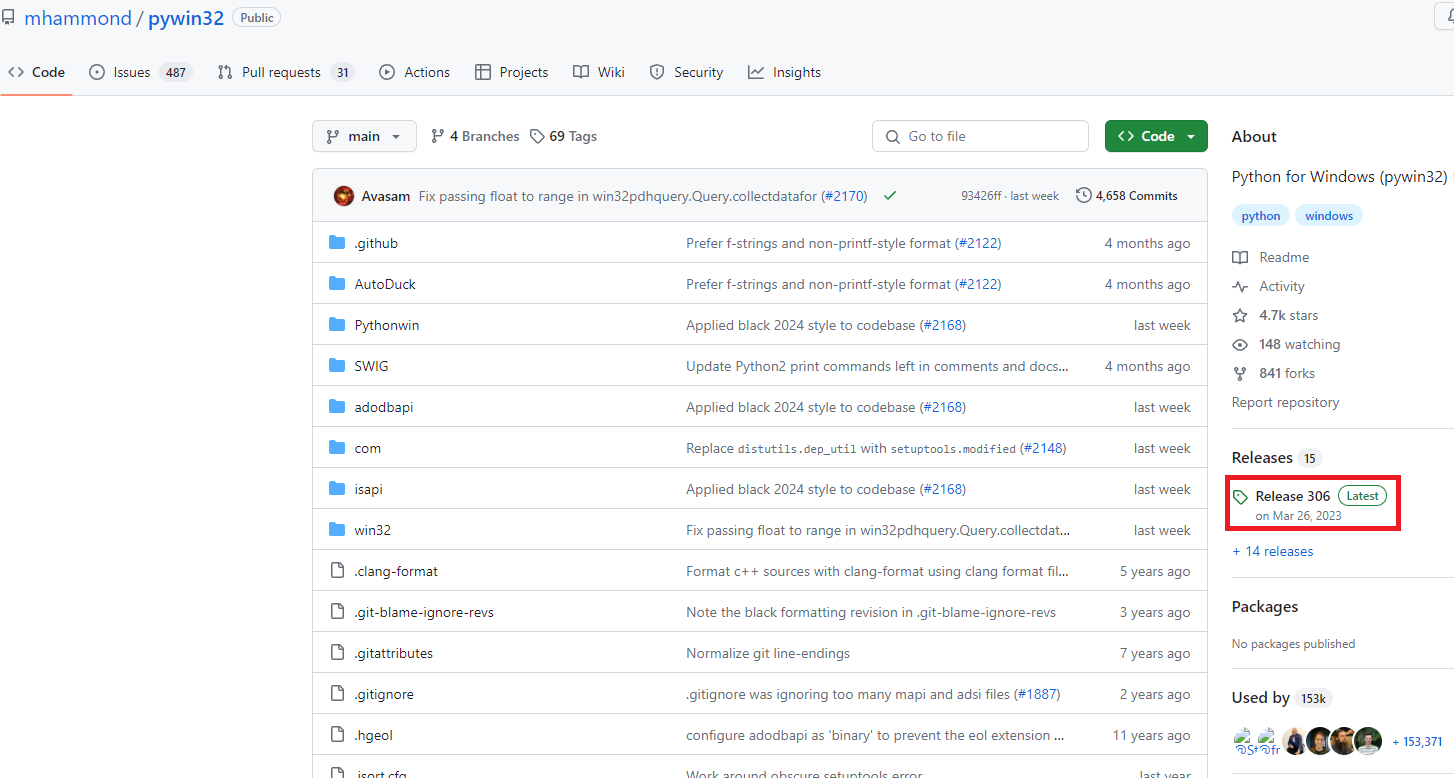Click + 14 releases link
The image size is (1454, 778).
[x=1273, y=551]
